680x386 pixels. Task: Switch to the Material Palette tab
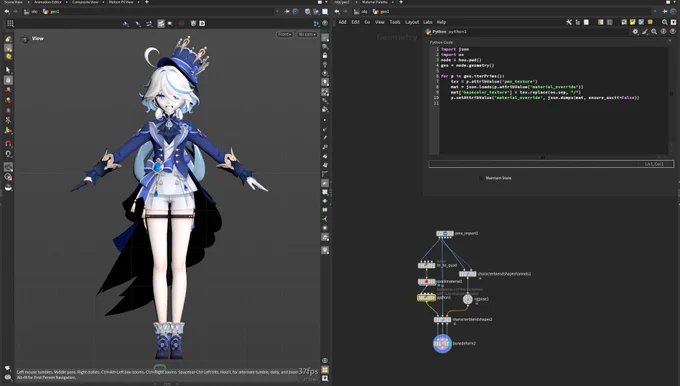pos(375,2)
